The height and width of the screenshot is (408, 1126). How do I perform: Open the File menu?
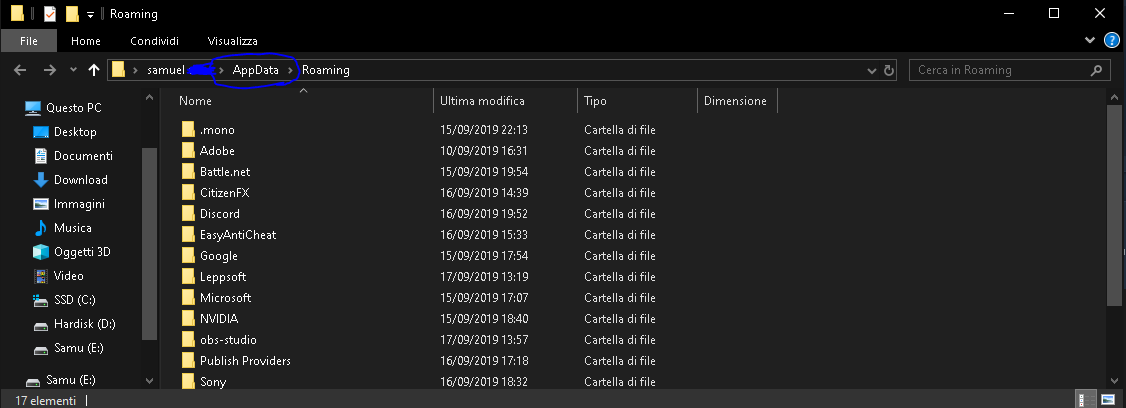(29, 41)
